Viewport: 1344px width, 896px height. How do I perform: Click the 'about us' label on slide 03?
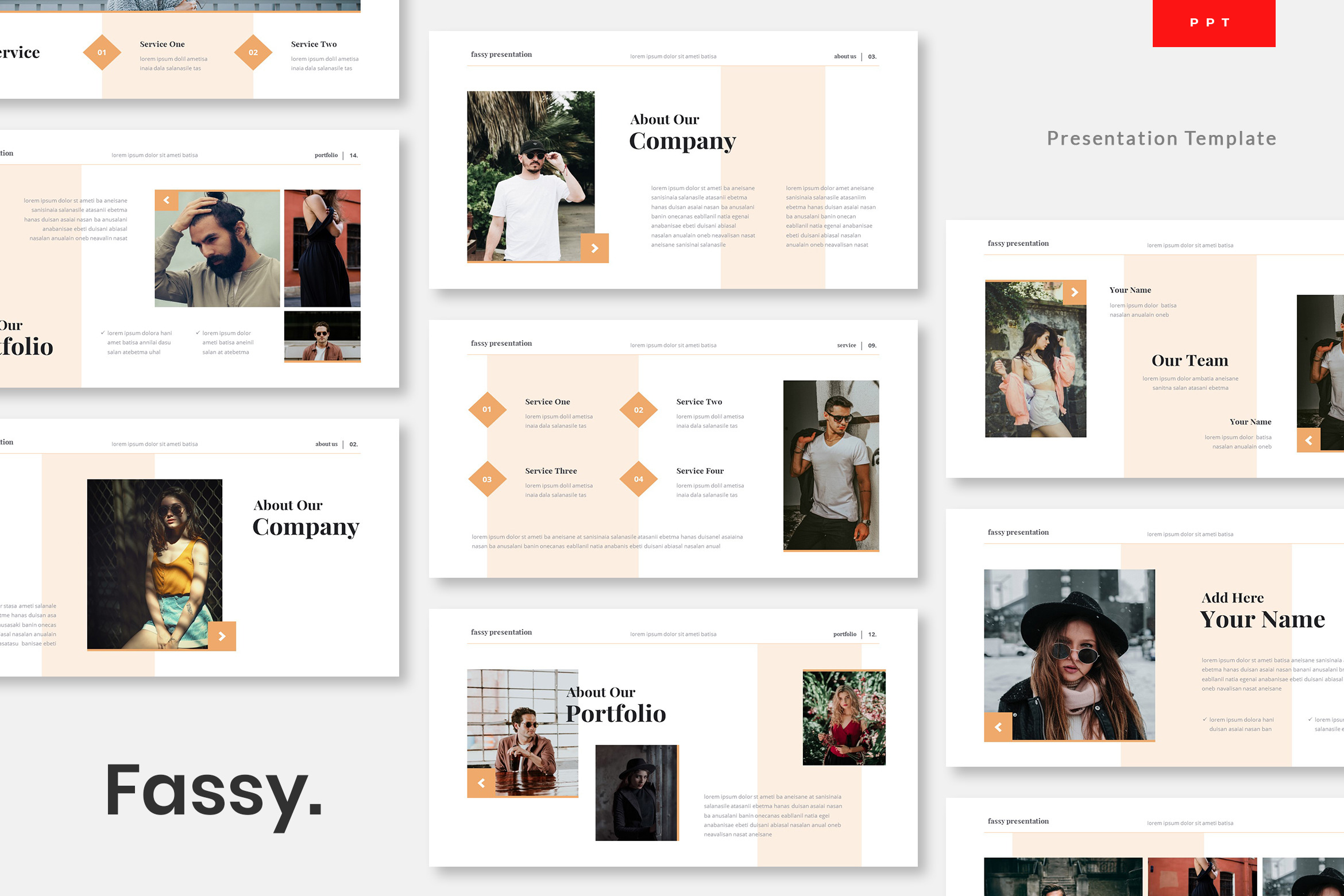coord(844,56)
